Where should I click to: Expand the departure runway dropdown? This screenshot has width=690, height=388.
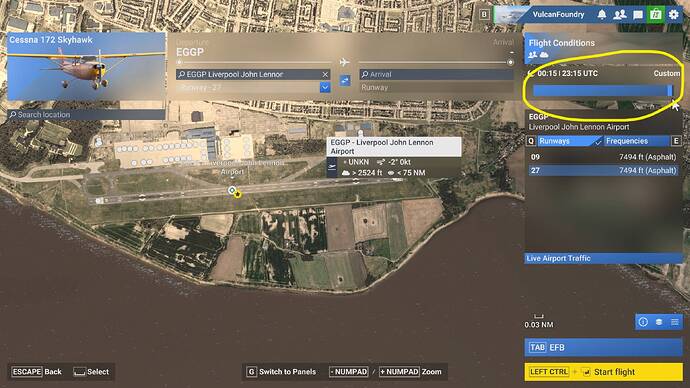pos(325,87)
